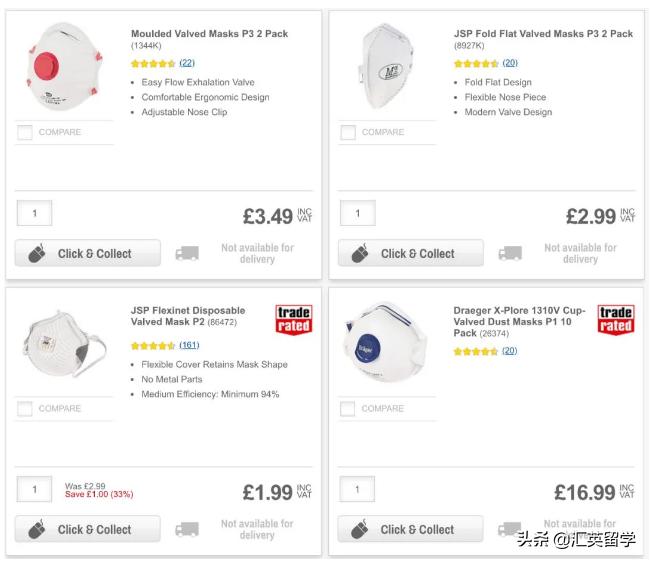This screenshot has height=562, width=650.
Task: Click & Collect the JSP Flexinet mask
Action: tap(88, 530)
